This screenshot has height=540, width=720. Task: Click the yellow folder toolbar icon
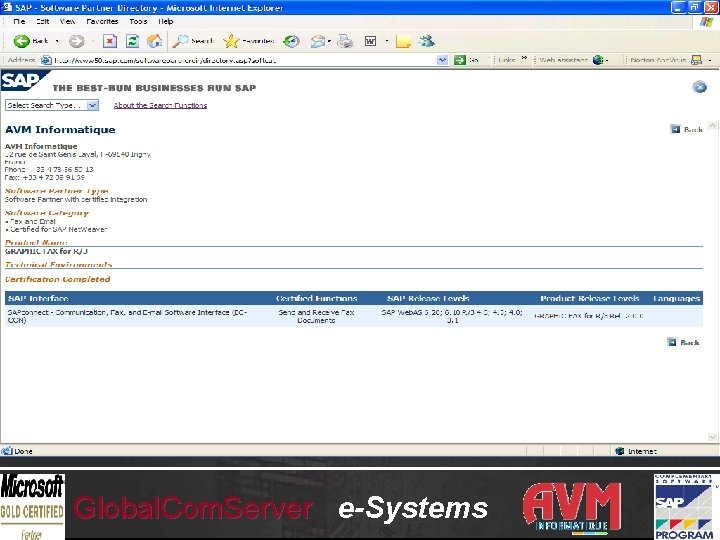(x=403, y=42)
